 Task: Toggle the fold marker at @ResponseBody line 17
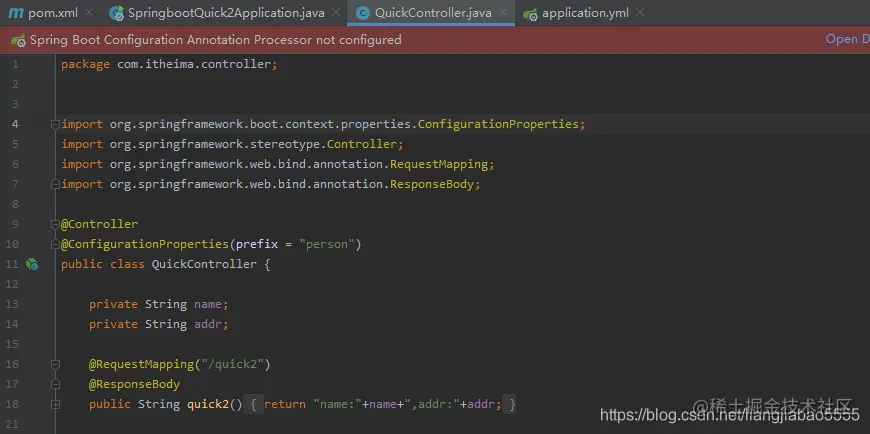click(x=55, y=384)
